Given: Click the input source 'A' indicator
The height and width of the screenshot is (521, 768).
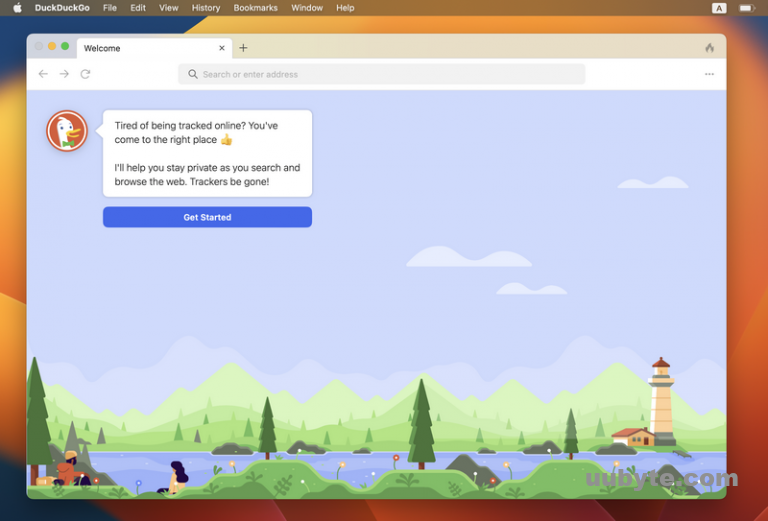Looking at the screenshot, I should (x=719, y=8).
